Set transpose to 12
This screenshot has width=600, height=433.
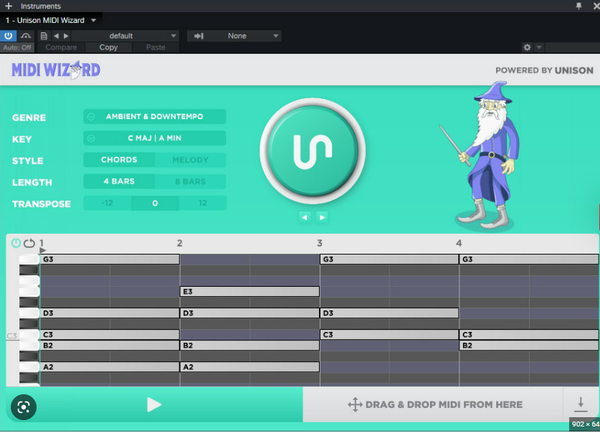(203, 203)
